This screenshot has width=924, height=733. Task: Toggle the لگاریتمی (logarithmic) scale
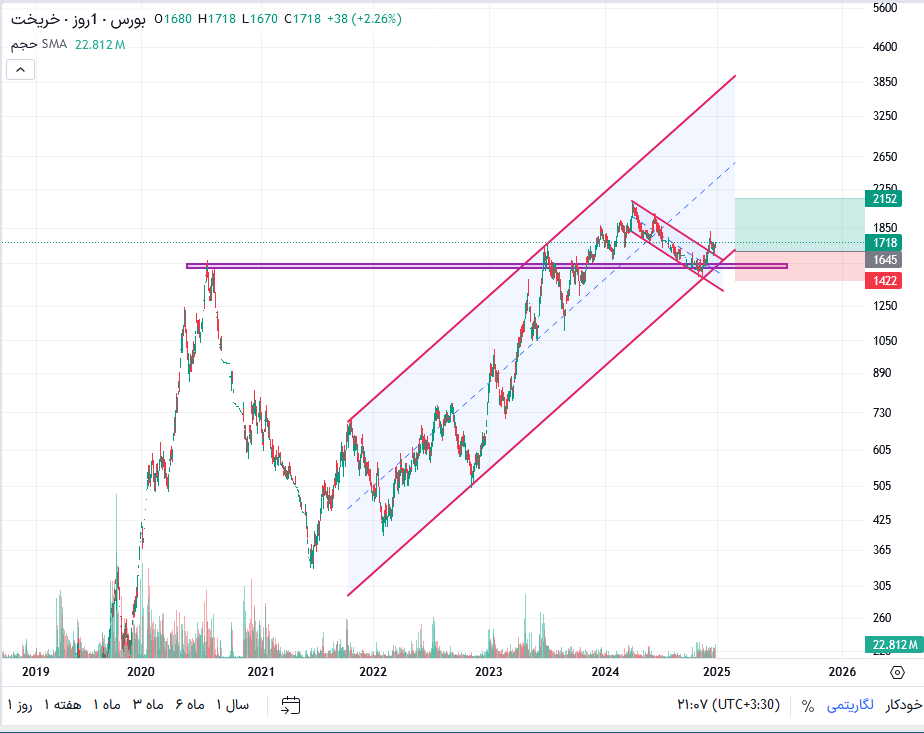tap(850, 705)
